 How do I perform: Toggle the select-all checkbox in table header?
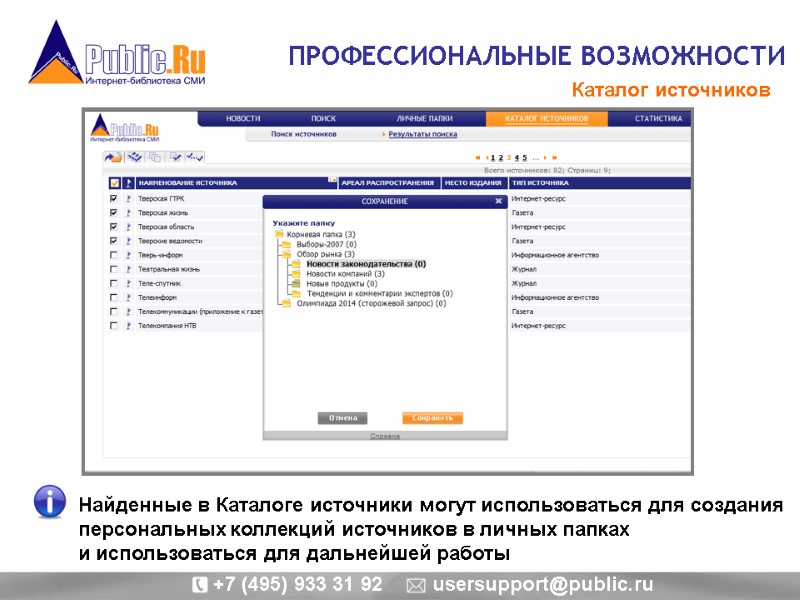(114, 183)
